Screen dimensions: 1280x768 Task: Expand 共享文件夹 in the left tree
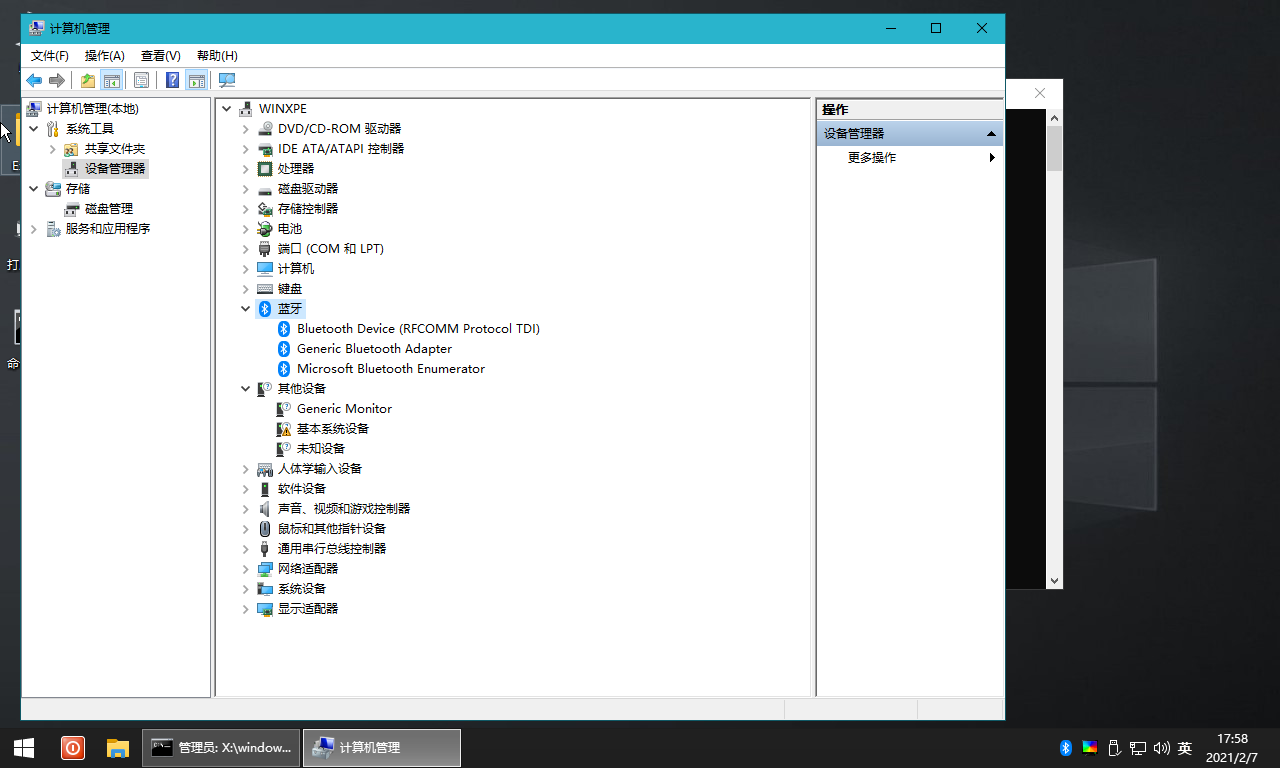point(52,148)
